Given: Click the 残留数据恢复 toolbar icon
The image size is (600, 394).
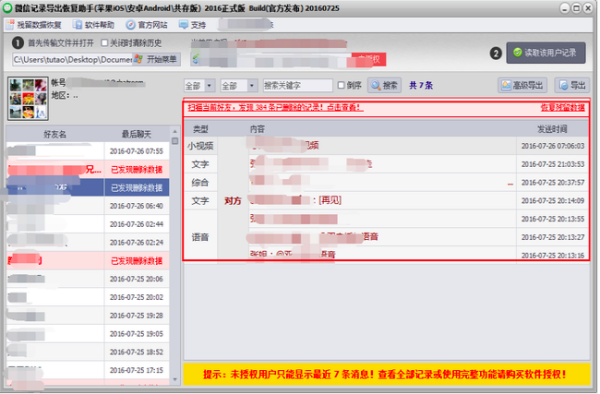Looking at the screenshot, I should pyautogui.click(x=10, y=25).
